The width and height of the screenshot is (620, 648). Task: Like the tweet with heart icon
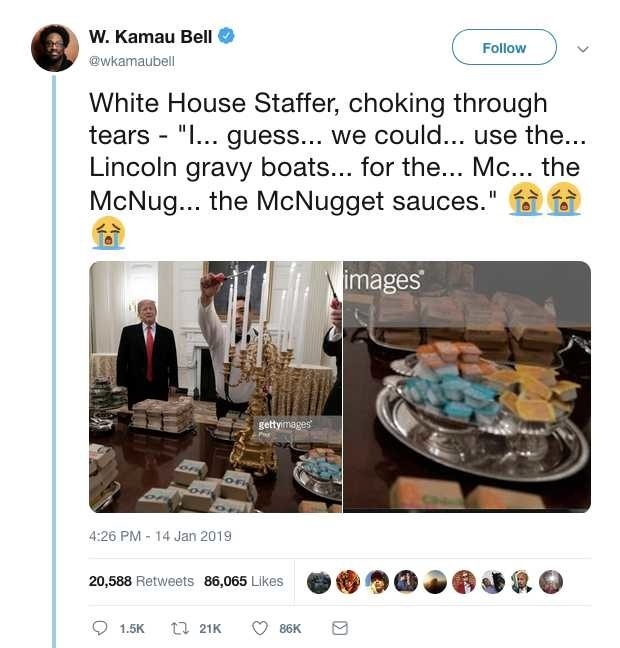260,628
